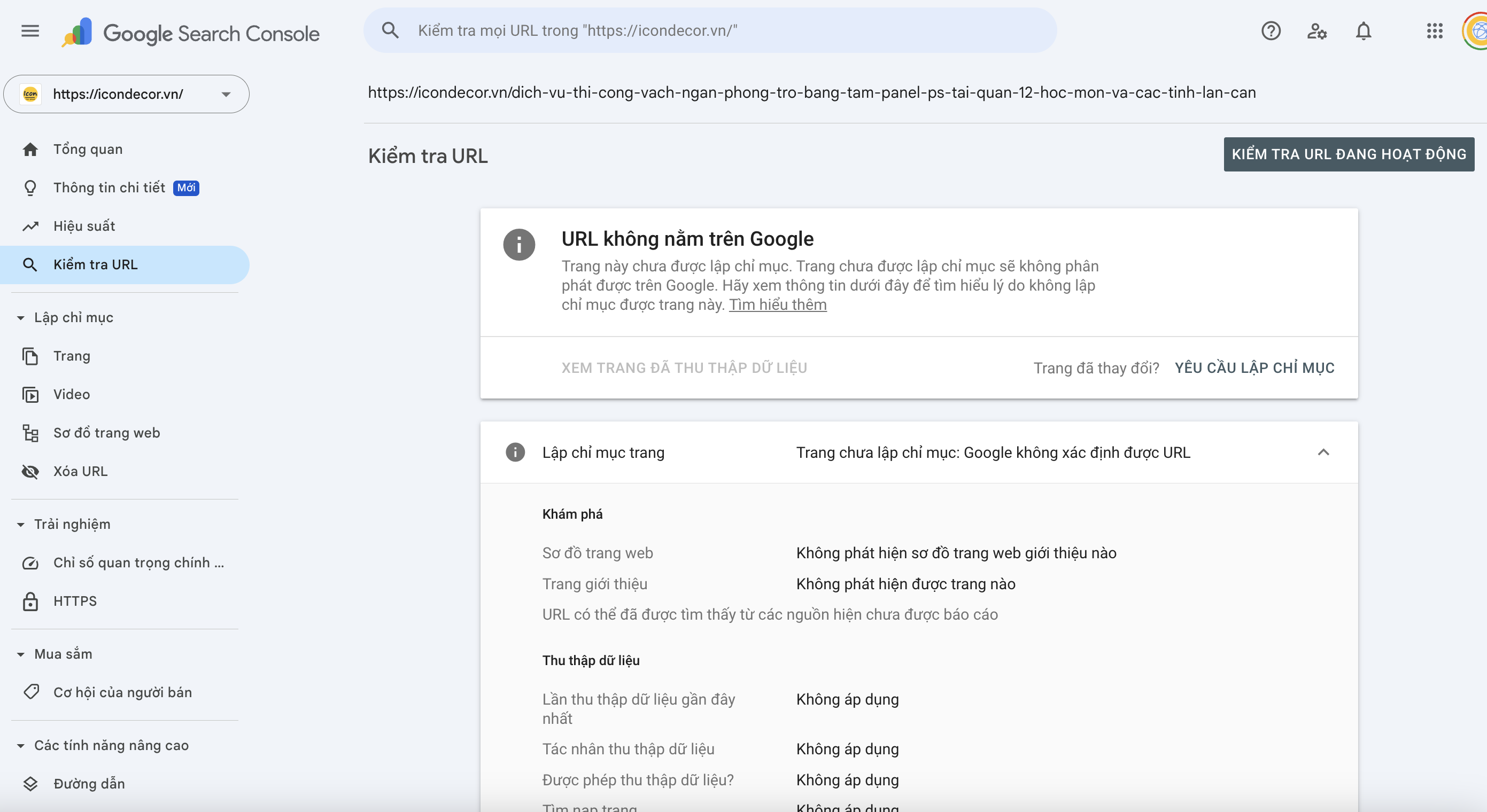Open Đường dẫn breadcrumbs report

(x=125, y=784)
